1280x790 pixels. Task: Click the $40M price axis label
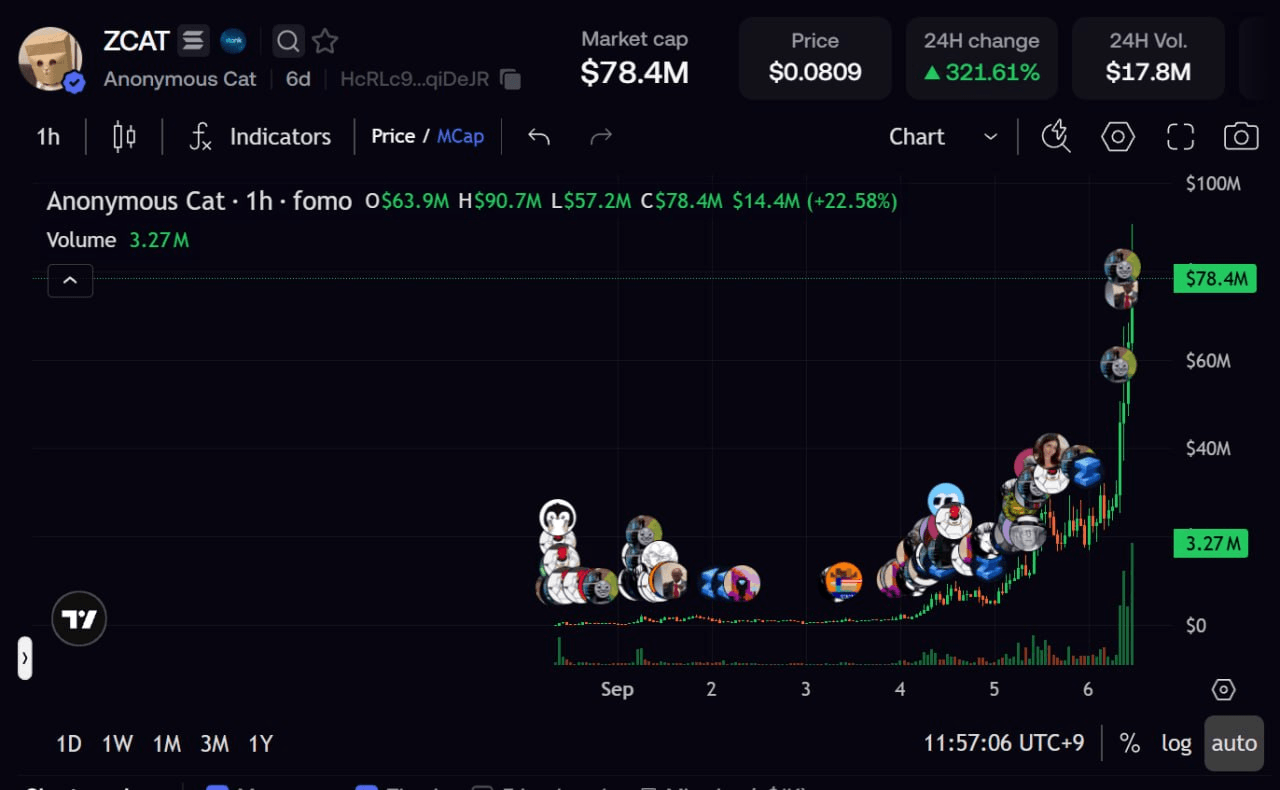click(x=1208, y=448)
